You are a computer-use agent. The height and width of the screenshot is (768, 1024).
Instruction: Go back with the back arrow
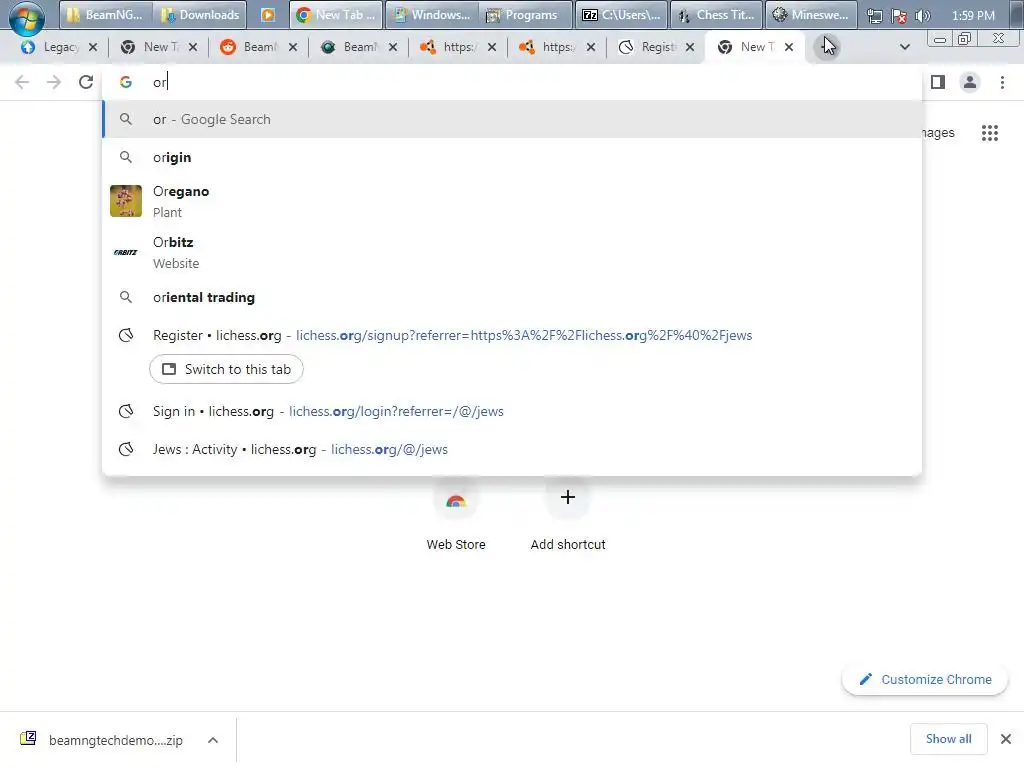click(x=22, y=82)
